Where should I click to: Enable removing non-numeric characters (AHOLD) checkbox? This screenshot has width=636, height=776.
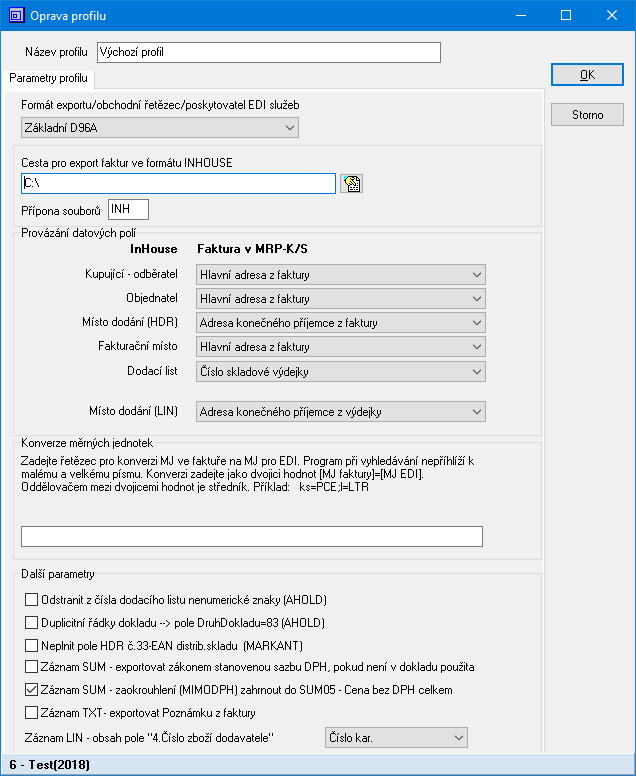click(30, 600)
